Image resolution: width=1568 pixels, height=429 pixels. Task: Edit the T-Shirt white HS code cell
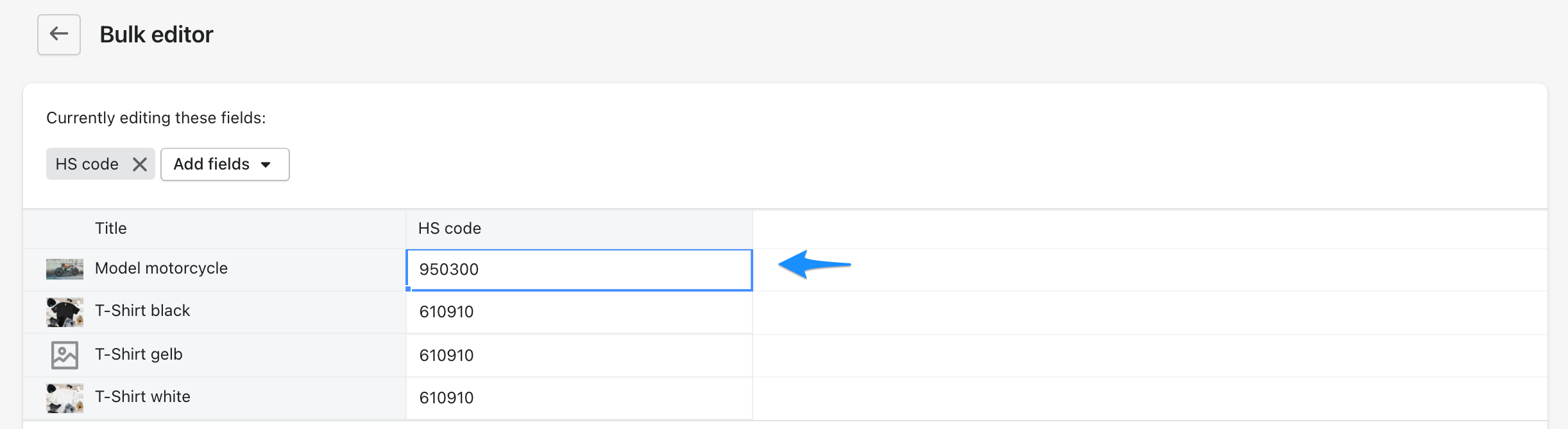tap(579, 398)
